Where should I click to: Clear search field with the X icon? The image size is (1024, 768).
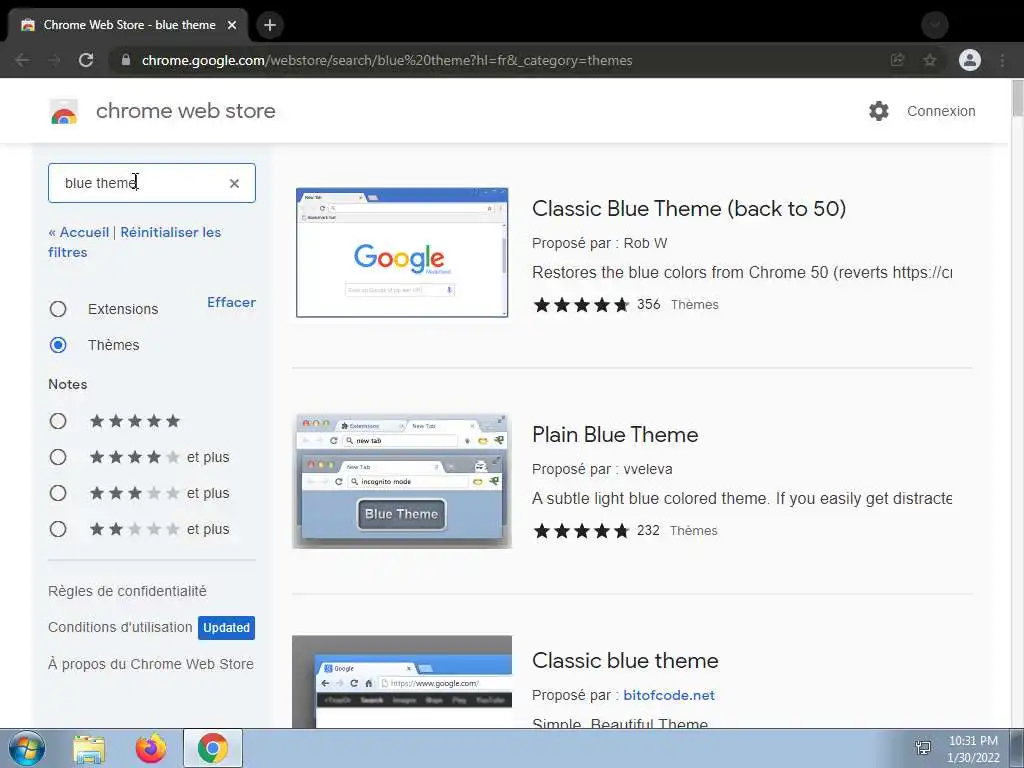(x=234, y=184)
